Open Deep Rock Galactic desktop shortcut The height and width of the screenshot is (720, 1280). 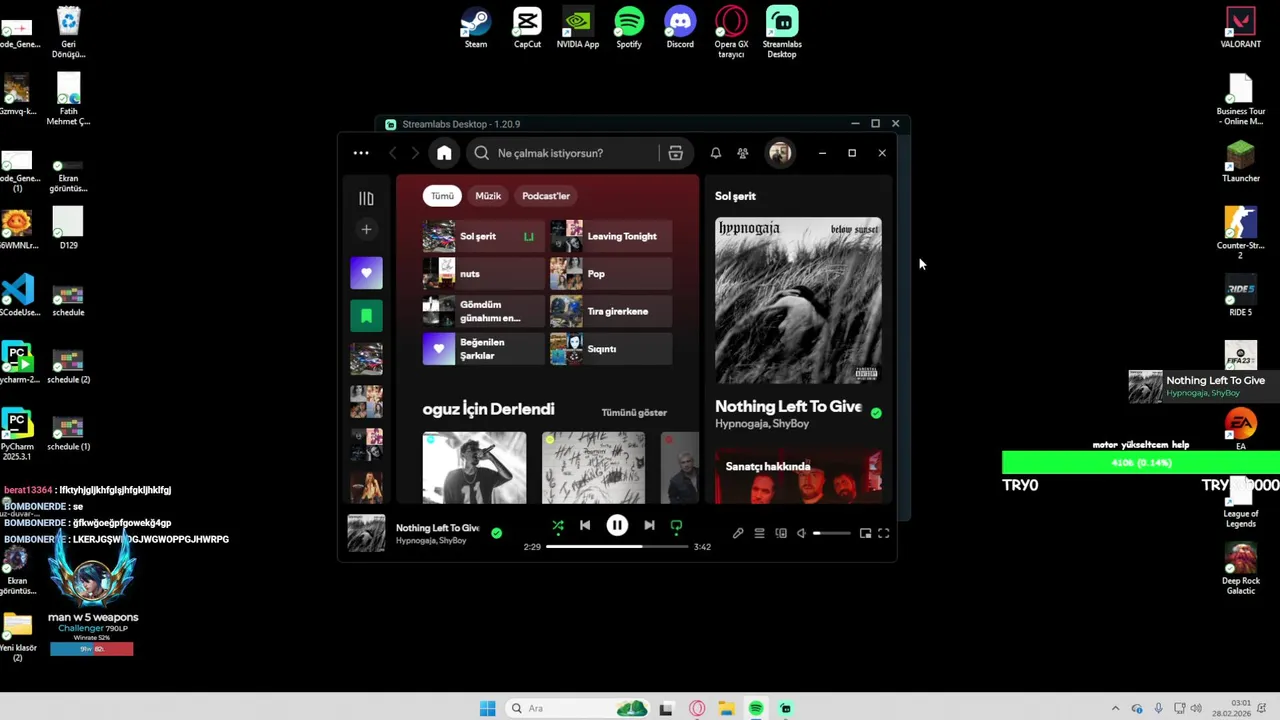1241,569
